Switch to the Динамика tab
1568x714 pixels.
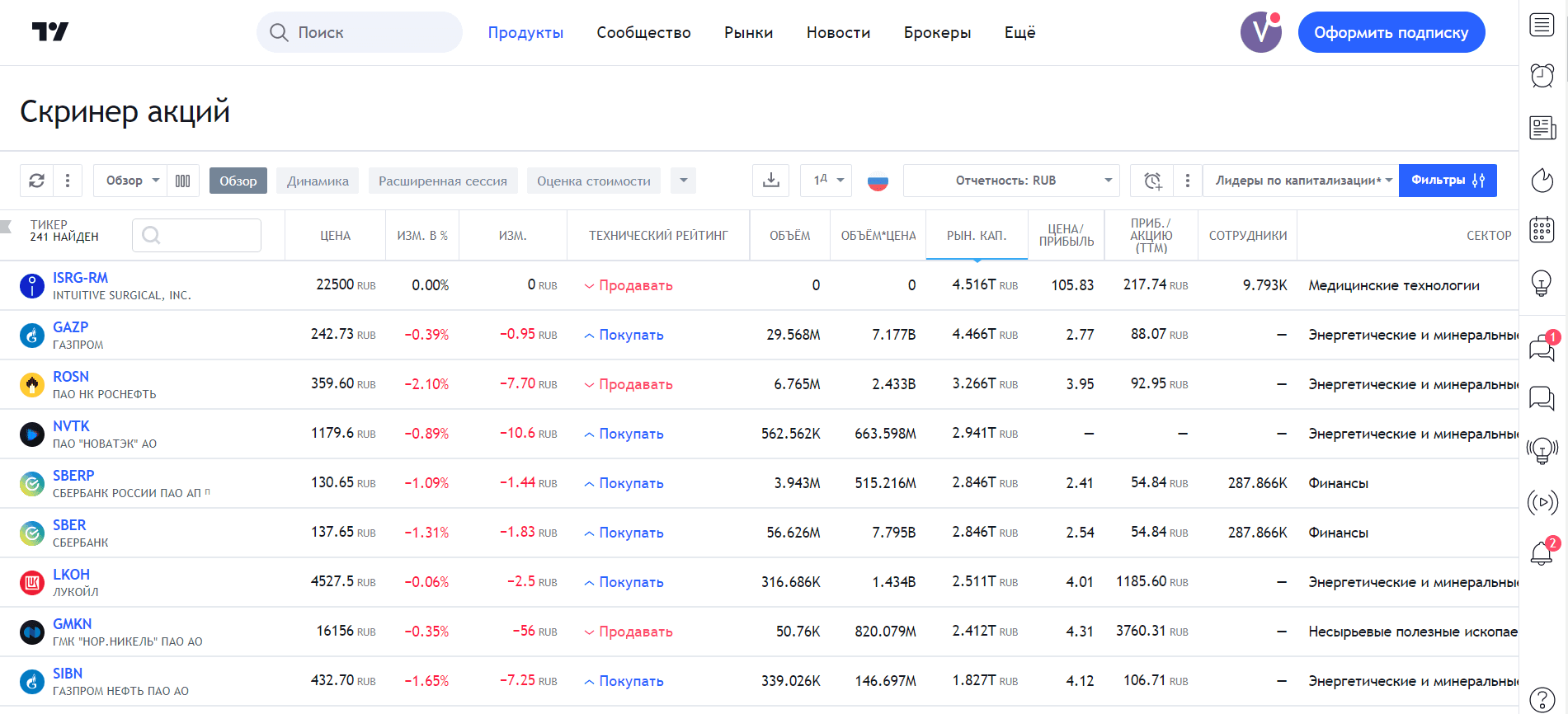318,181
